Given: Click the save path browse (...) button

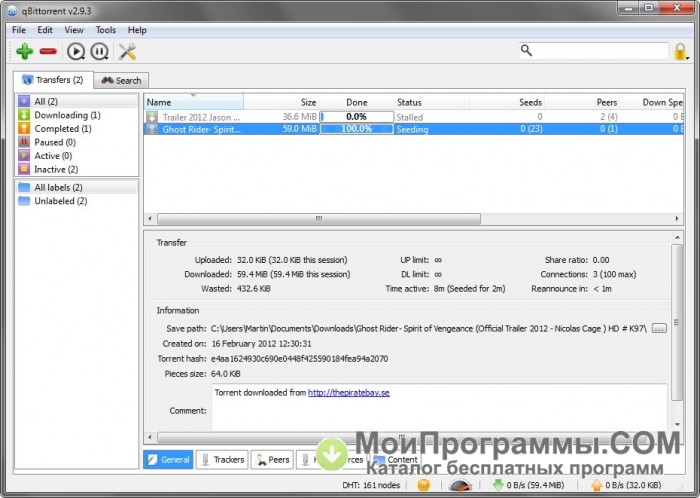Looking at the screenshot, I should 659,328.
